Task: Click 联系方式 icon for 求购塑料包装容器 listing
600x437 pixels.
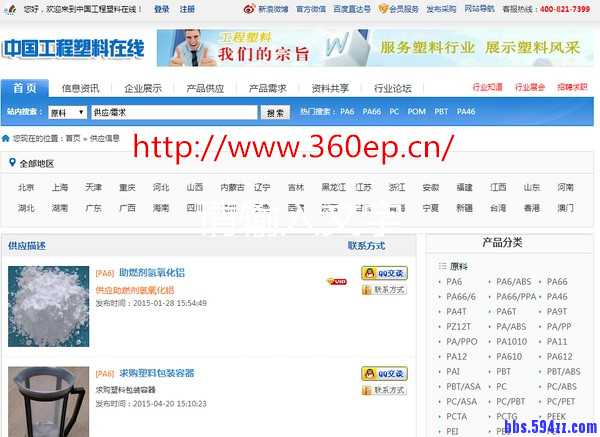Action: (x=384, y=390)
